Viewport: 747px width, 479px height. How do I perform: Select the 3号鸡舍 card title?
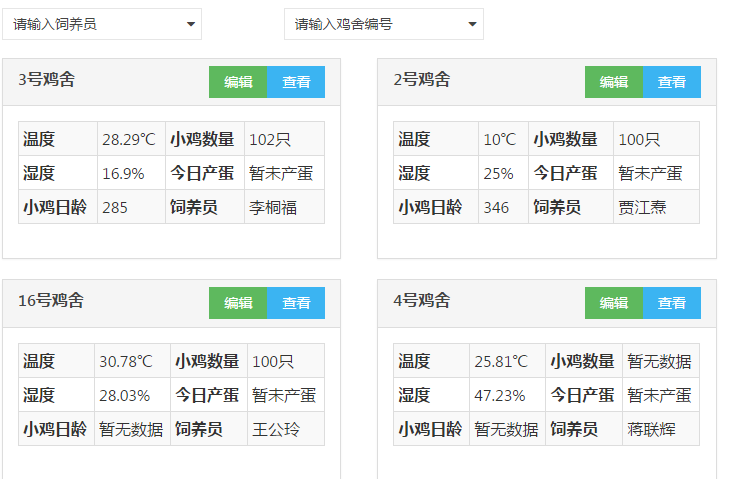tap(47, 80)
